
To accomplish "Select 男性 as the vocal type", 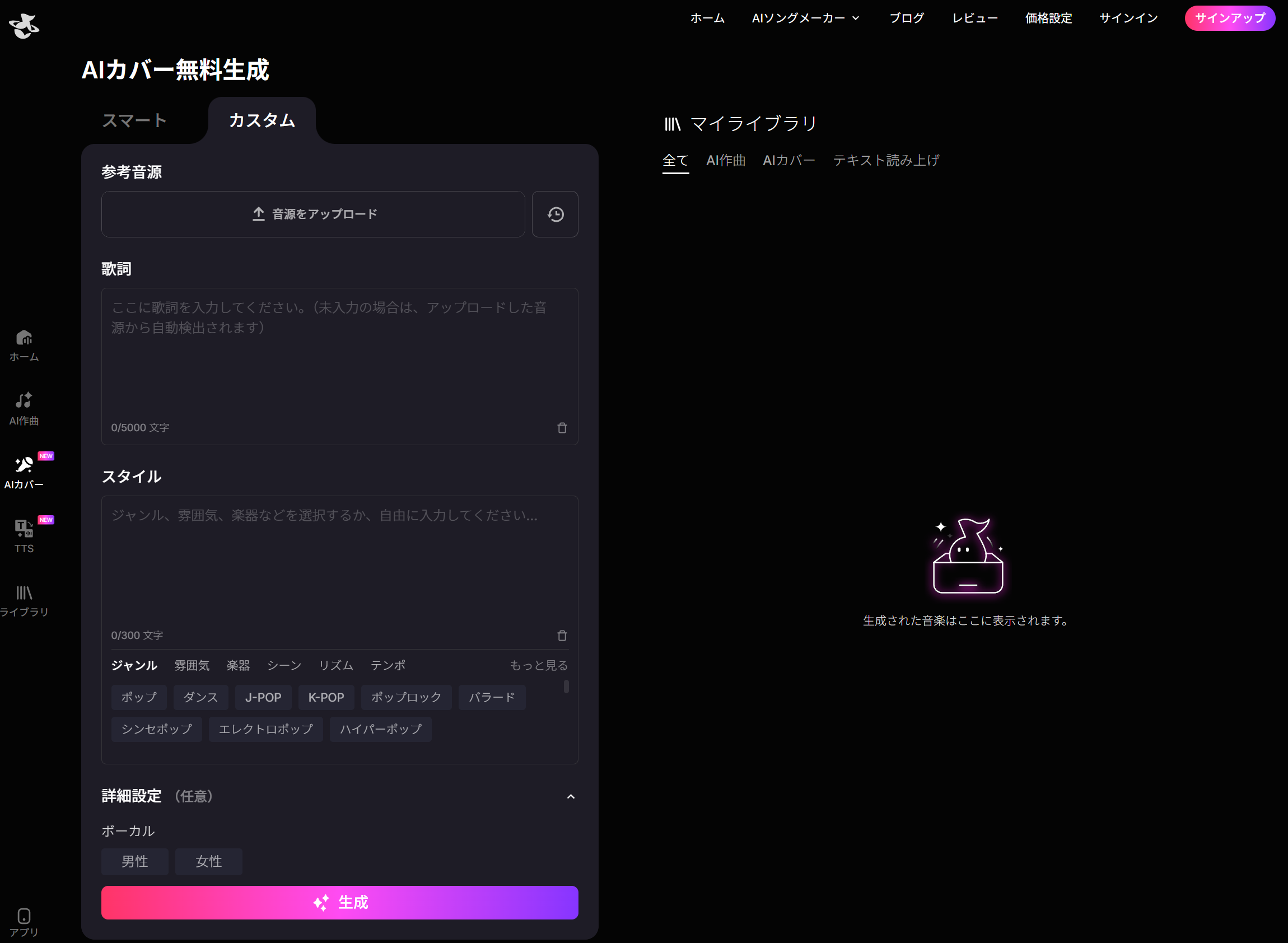I will click(135, 861).
